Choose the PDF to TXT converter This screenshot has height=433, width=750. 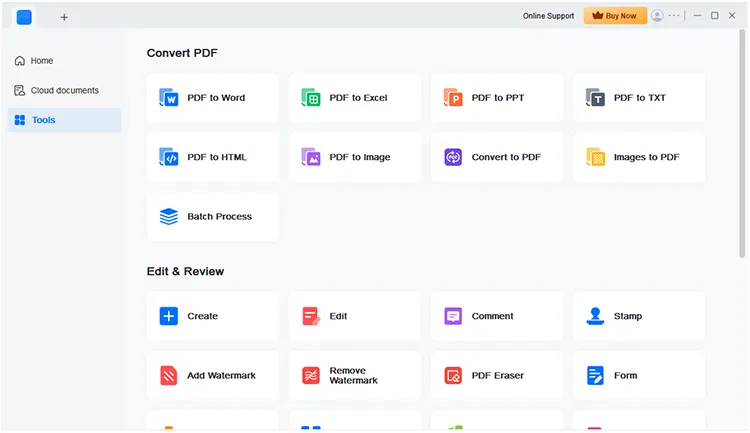[639, 98]
